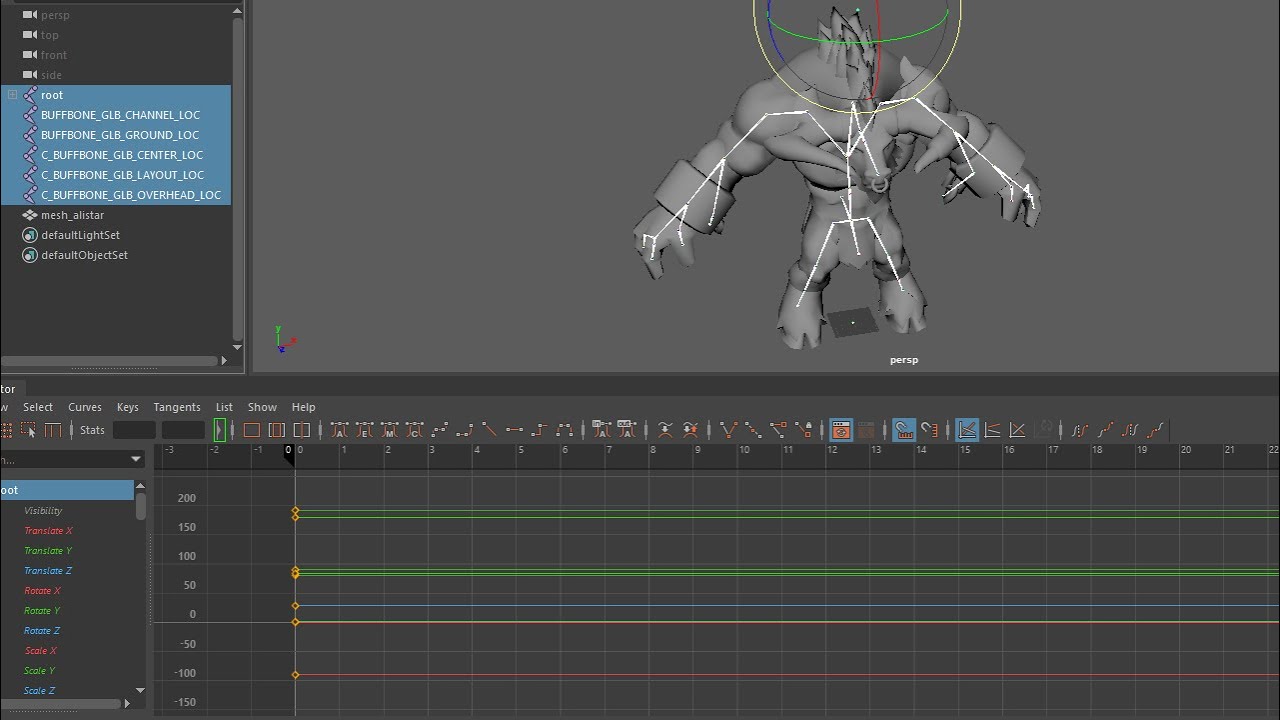Apply auto tangent type marked C
Image resolution: width=1280 pixels, height=720 pixels.
[414, 430]
